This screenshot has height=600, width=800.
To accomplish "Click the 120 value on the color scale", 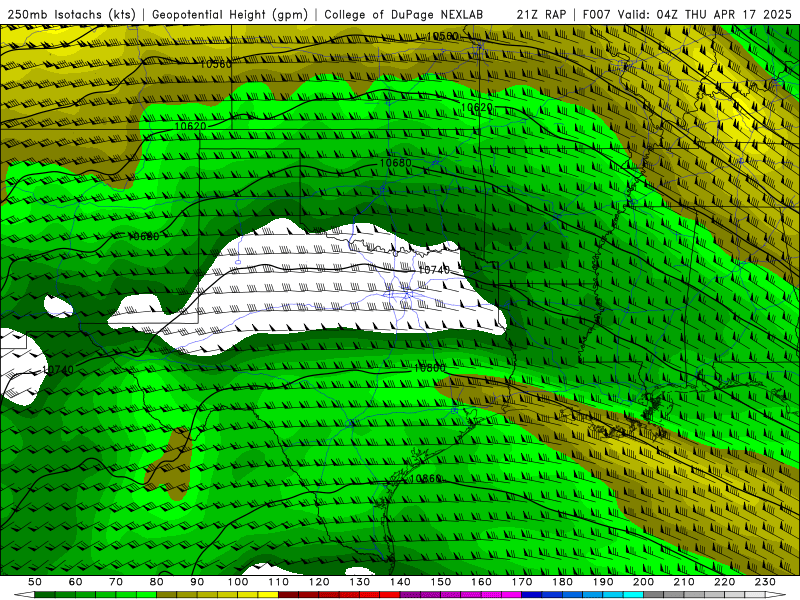I will click(319, 582).
